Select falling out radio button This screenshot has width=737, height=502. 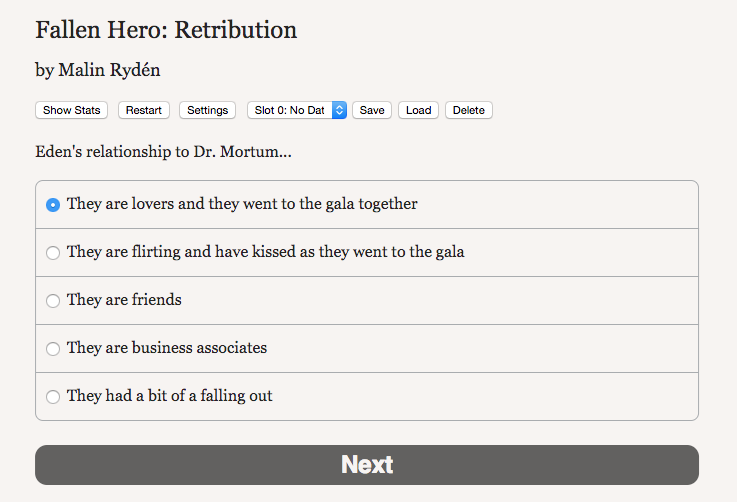tap(53, 397)
